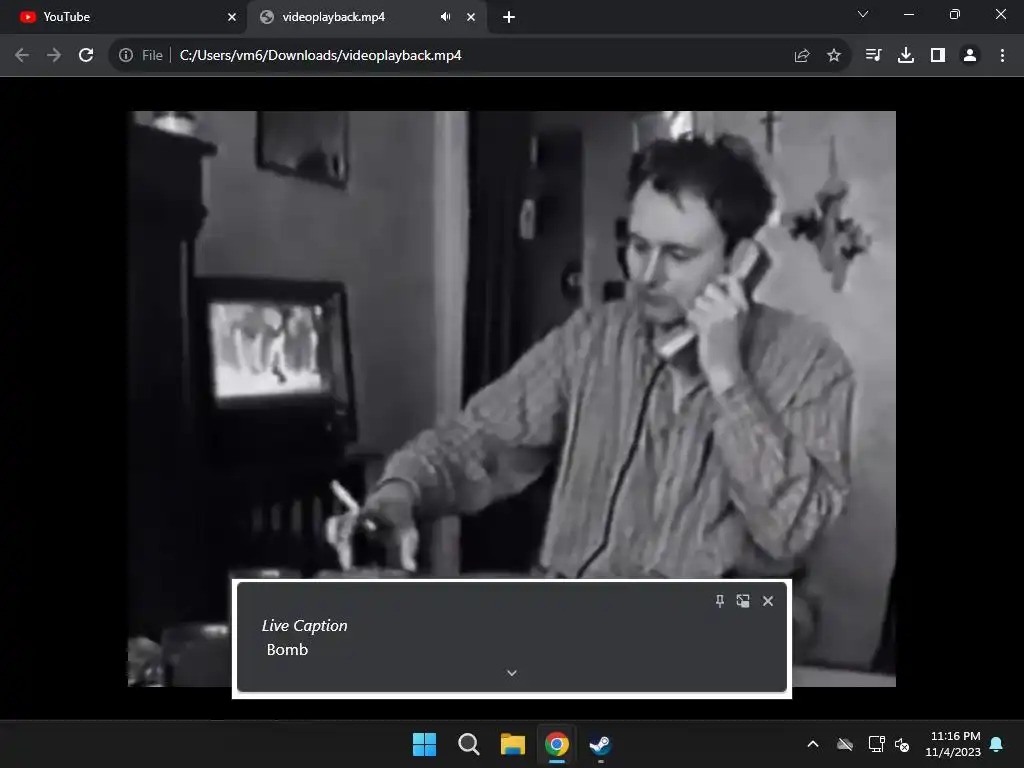Click the muted volume tray icon
Screen dimensions: 1024x768
(x=903, y=744)
